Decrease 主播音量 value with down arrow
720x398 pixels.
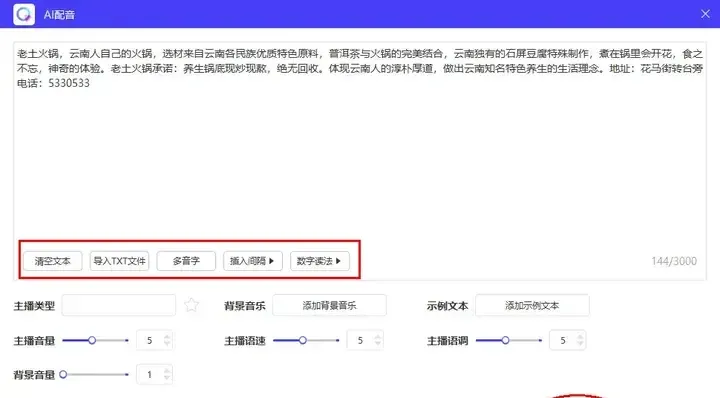pos(167,344)
